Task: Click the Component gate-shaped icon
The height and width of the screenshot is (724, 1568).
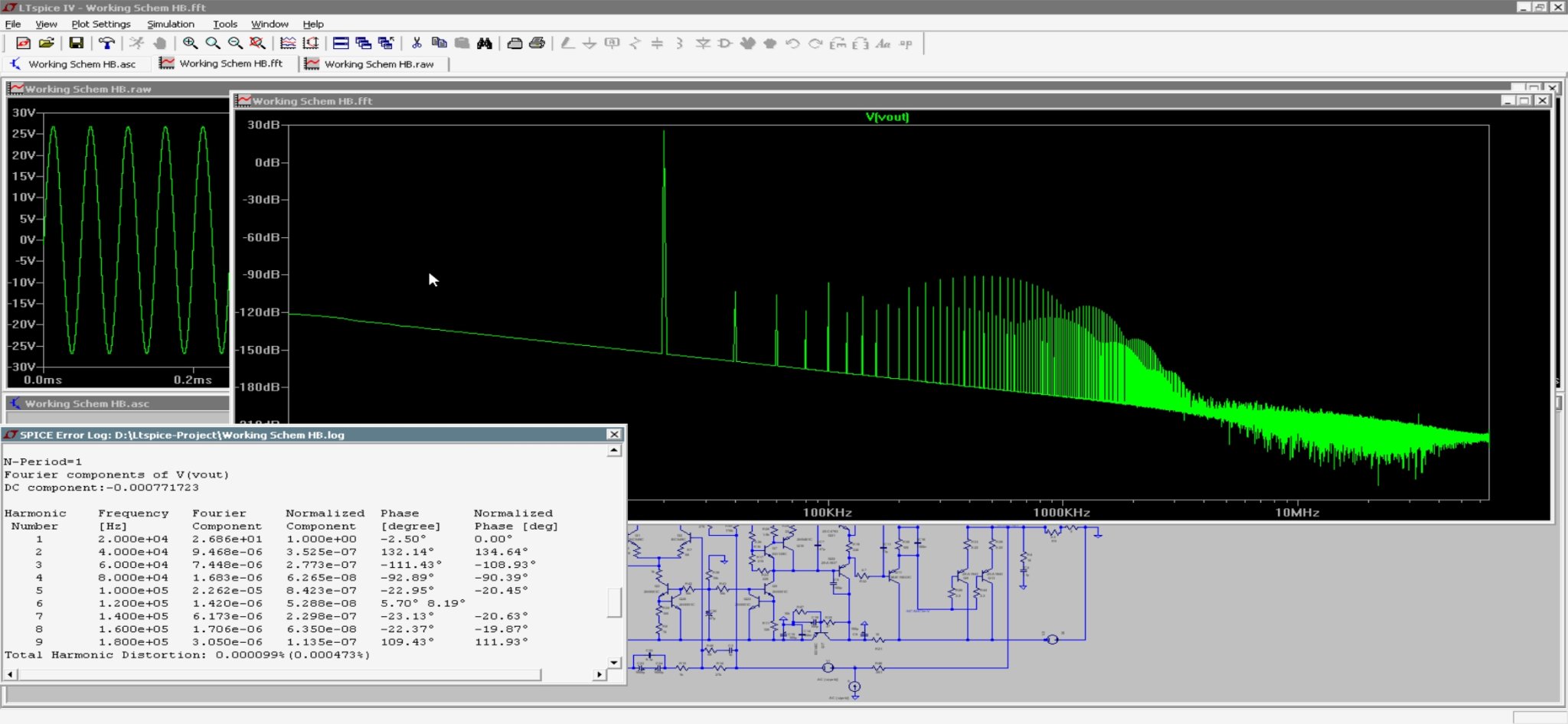Action: 725,44
